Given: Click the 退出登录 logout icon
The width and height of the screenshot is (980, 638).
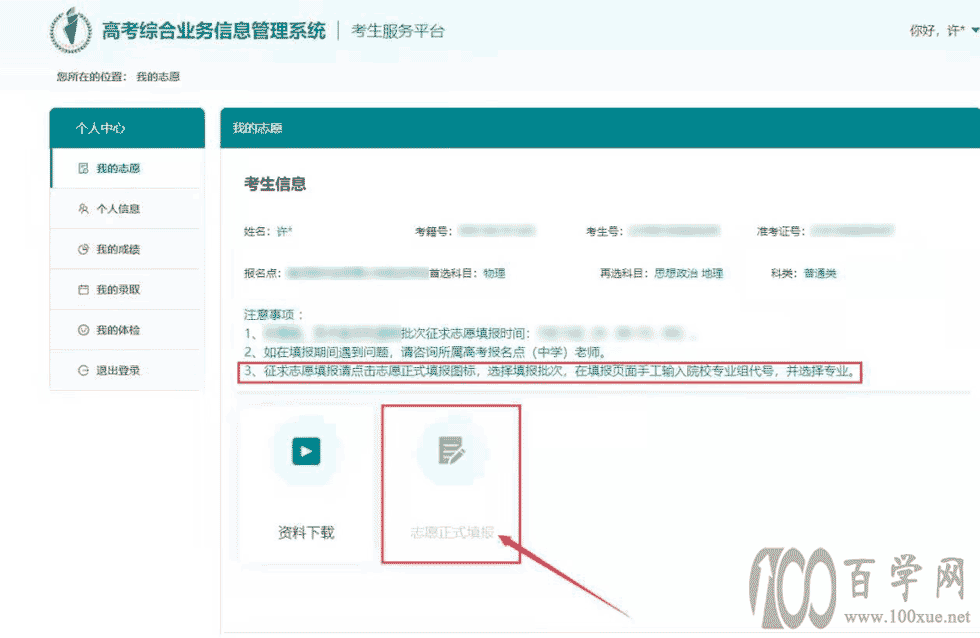Looking at the screenshot, I should click(83, 370).
